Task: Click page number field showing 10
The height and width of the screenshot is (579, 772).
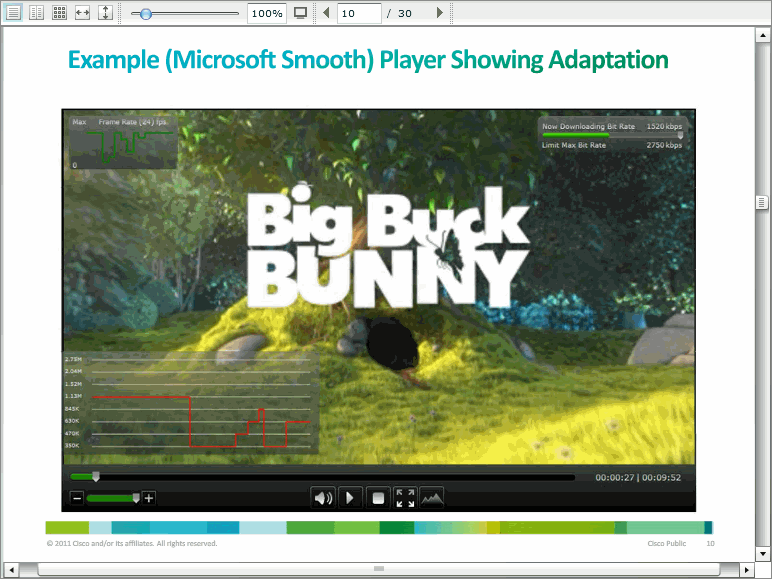Action: (359, 13)
